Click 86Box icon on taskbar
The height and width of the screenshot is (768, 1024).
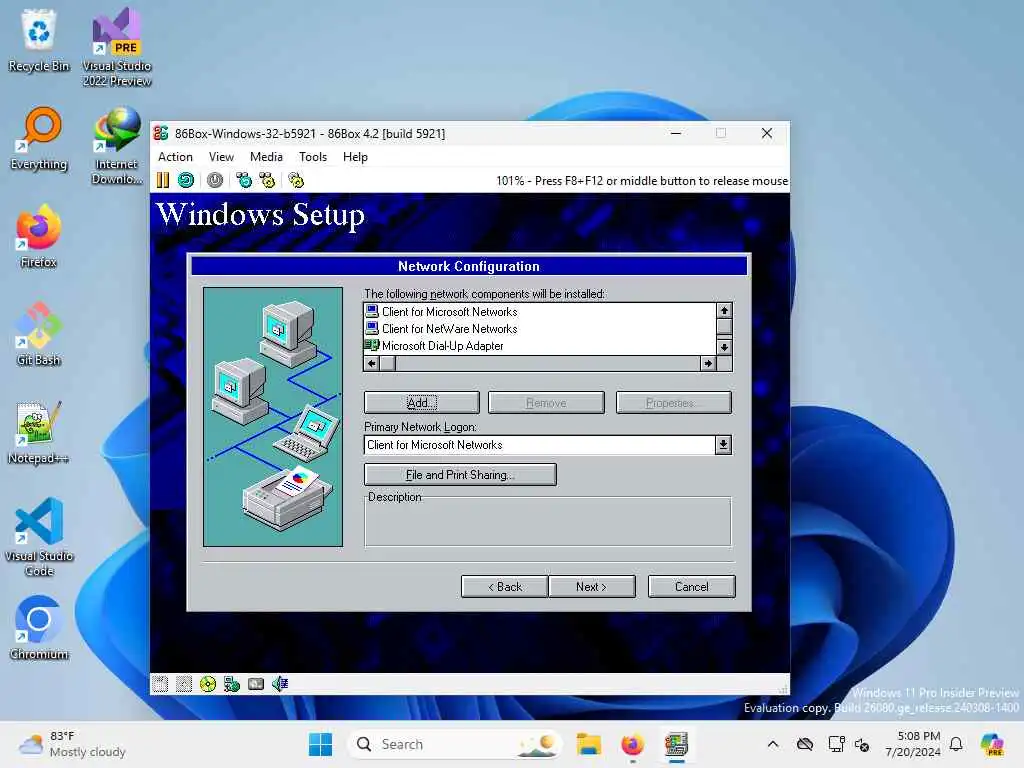point(677,744)
